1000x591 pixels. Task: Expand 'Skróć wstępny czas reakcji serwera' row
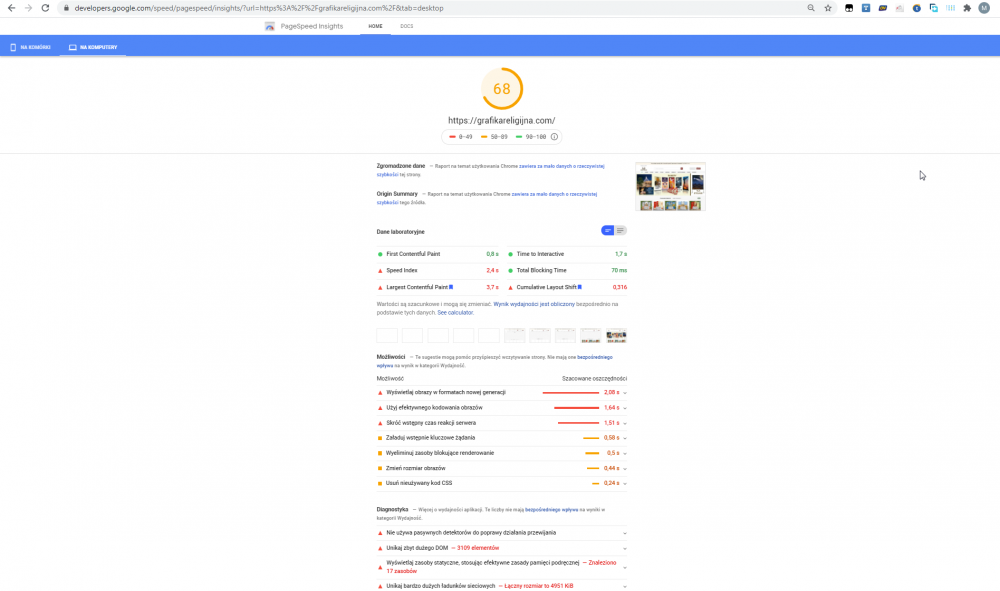[x=502, y=423]
